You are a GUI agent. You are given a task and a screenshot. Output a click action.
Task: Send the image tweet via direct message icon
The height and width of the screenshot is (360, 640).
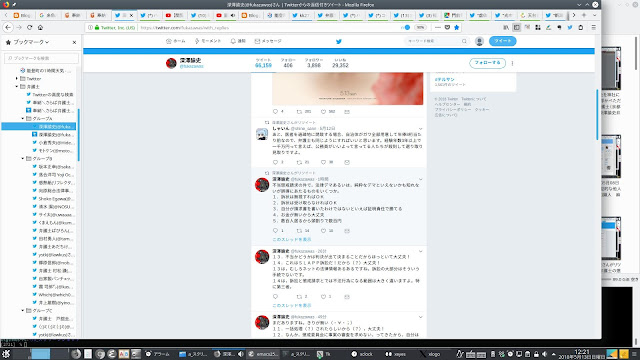(x=347, y=111)
